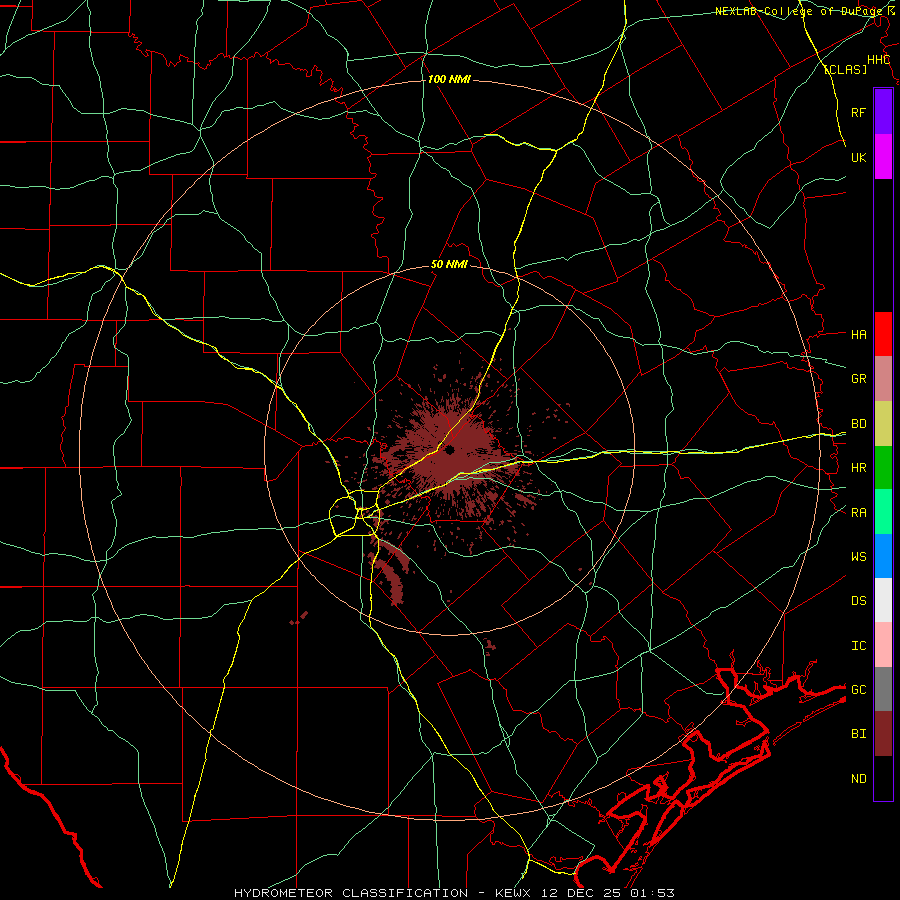This screenshot has width=900, height=900.
Task: Click the "WS" legend label
Action: coord(859,556)
